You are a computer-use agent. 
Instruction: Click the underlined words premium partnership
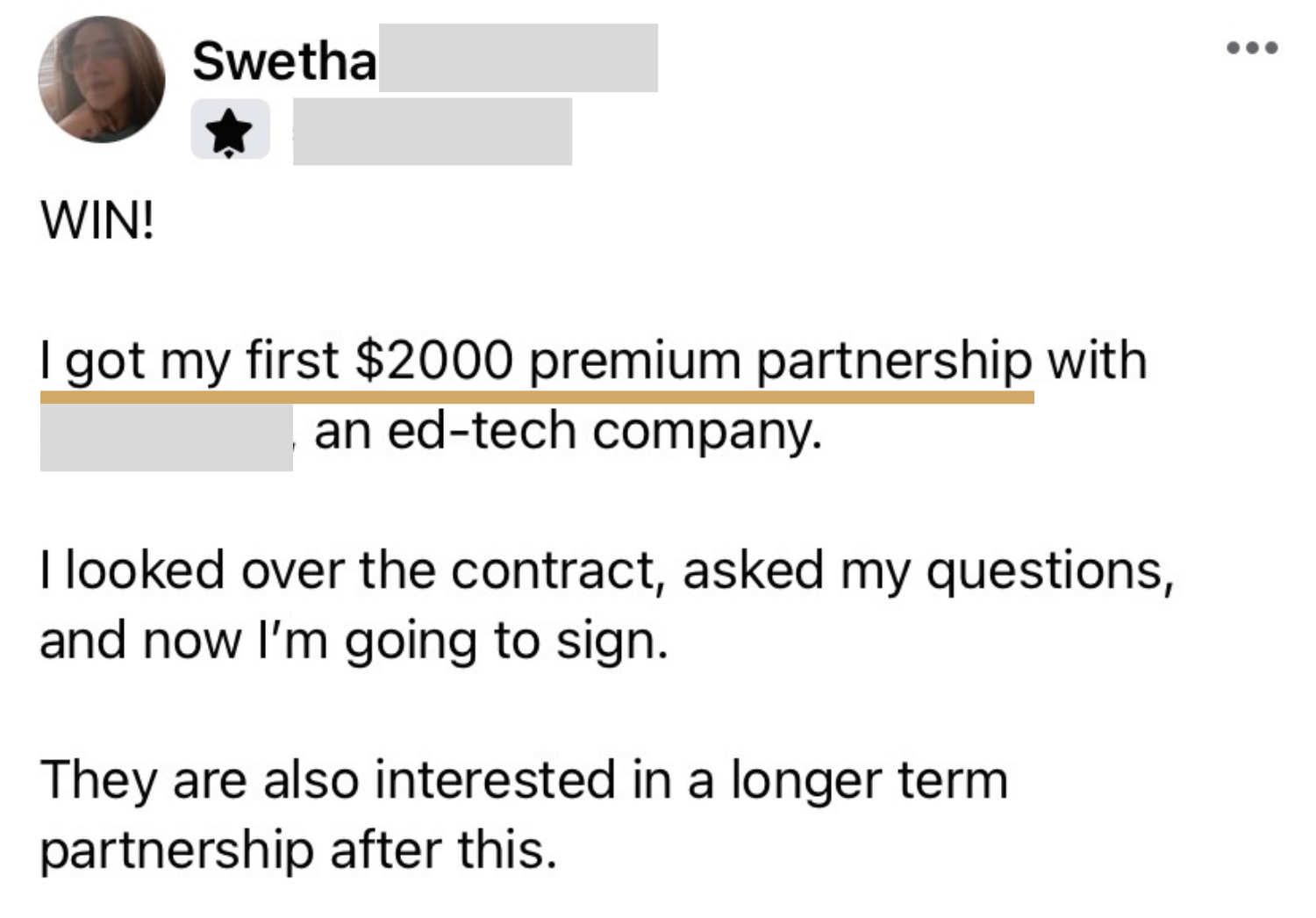coord(780,361)
